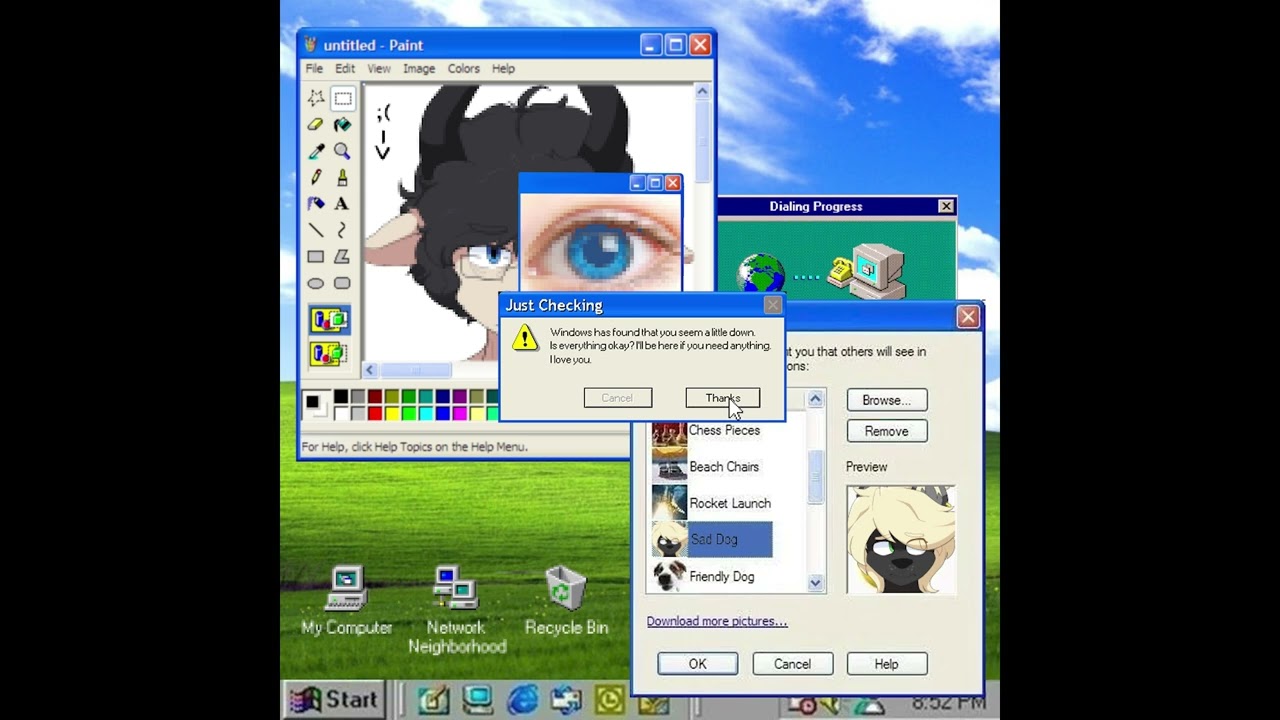Click the picture list scroll down arrow
1280x720 pixels.
click(x=815, y=583)
